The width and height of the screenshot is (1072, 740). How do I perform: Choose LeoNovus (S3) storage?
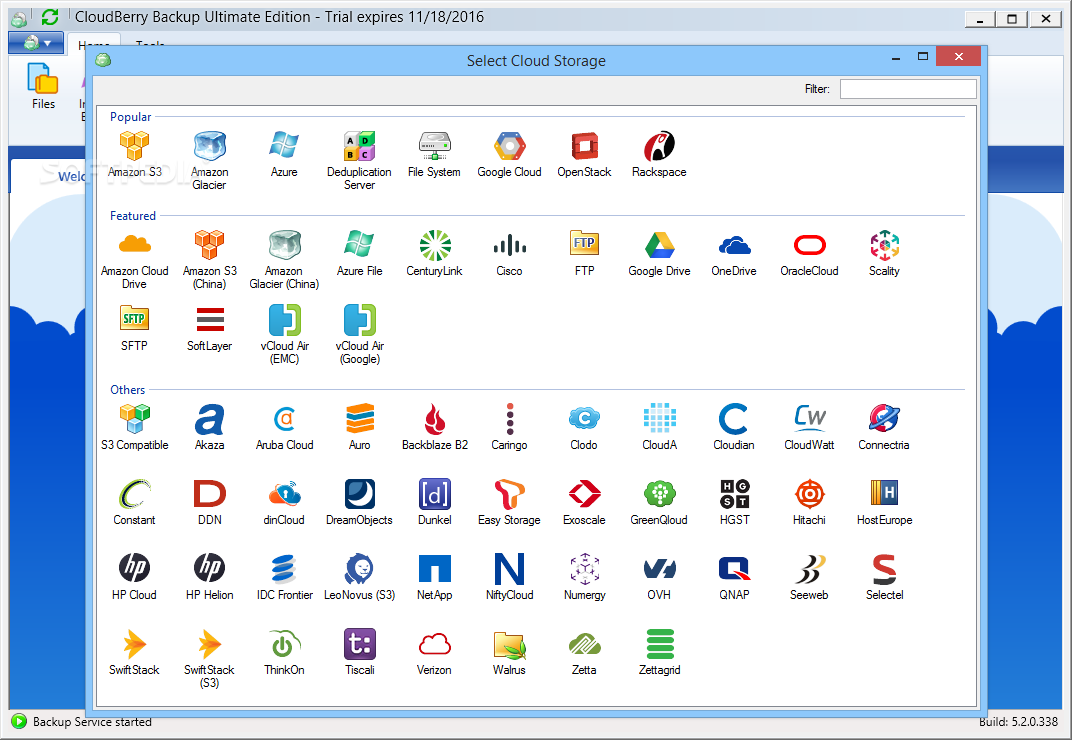[360, 578]
